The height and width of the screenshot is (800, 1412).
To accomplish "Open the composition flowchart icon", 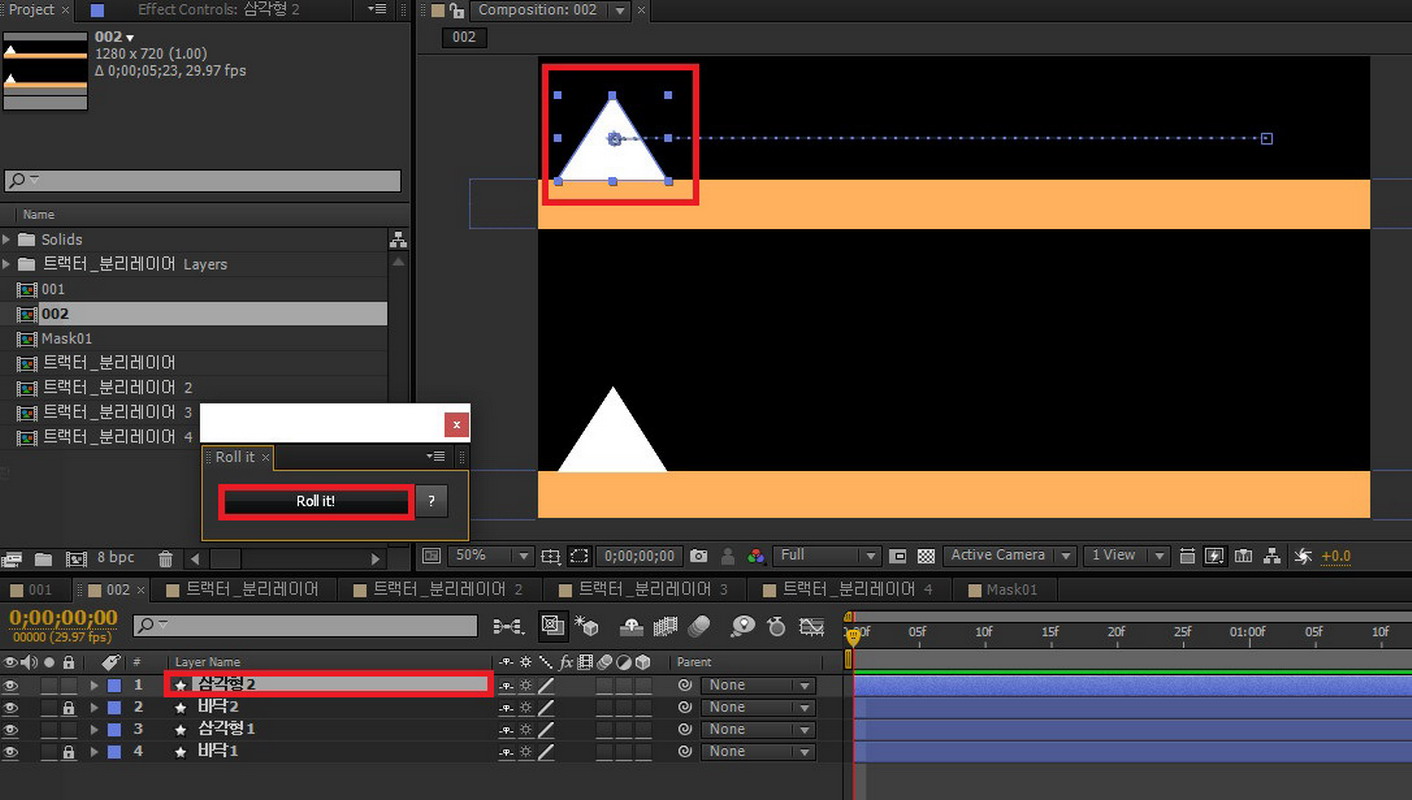I will tap(1272, 556).
